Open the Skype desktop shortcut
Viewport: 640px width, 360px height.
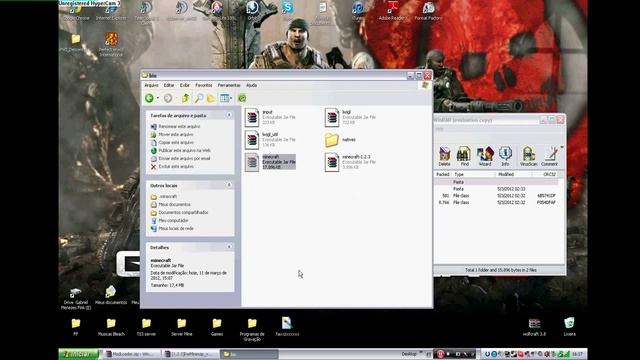pyautogui.click(x=288, y=11)
